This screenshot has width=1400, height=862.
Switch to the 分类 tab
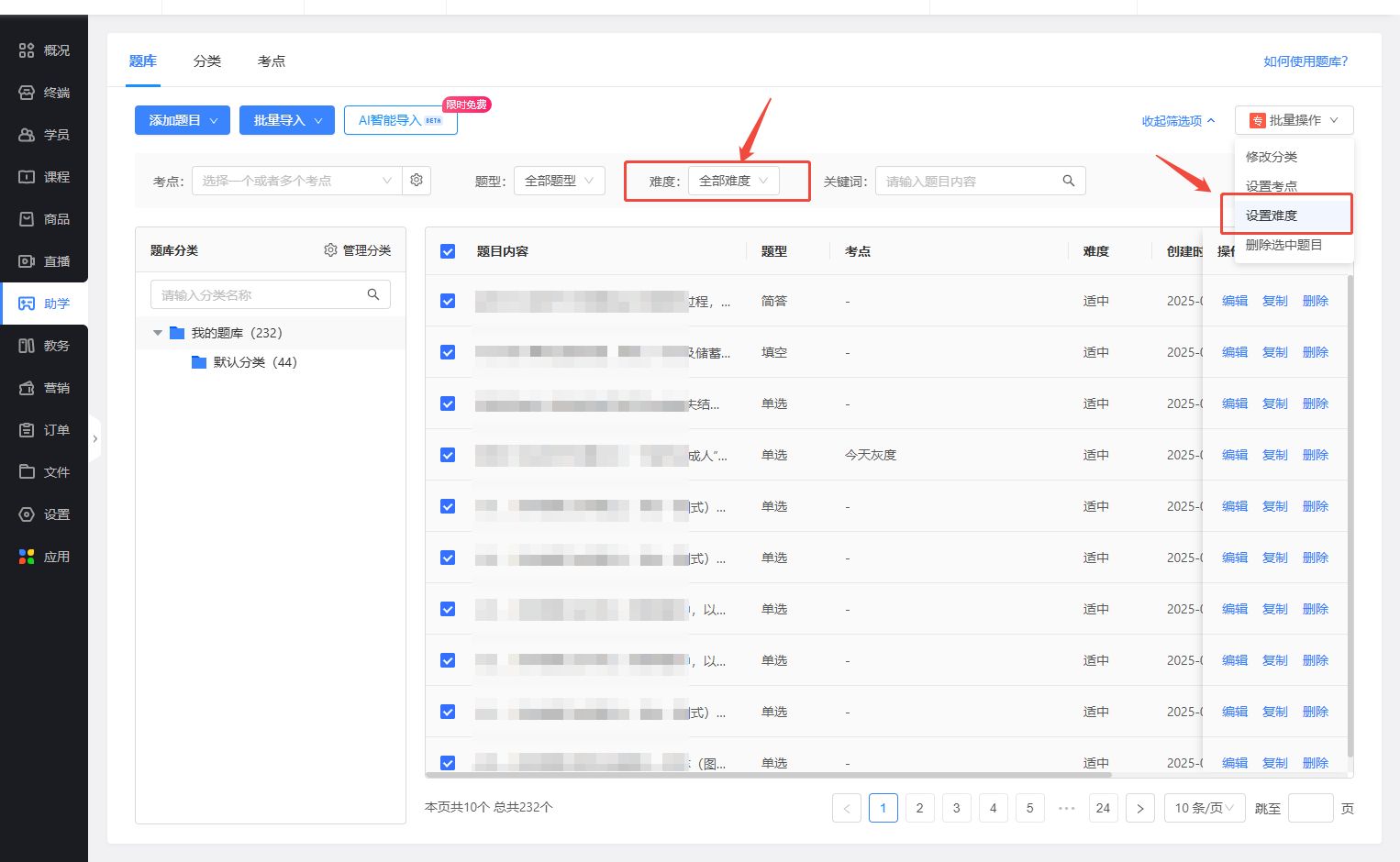coord(207,61)
